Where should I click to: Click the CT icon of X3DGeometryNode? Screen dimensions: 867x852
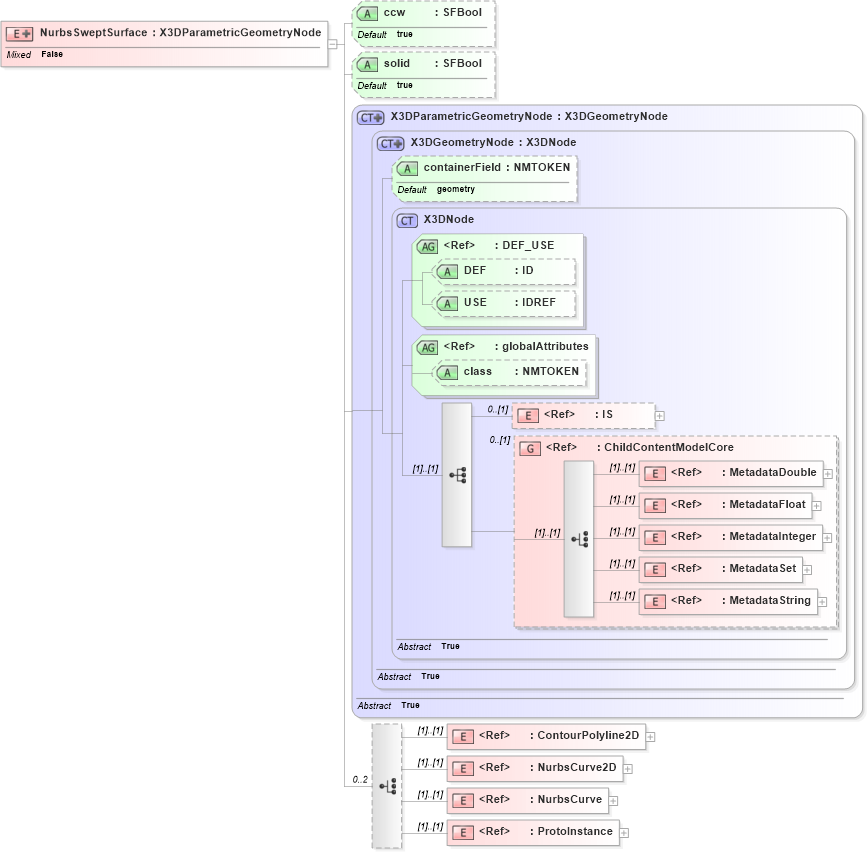[x=390, y=143]
